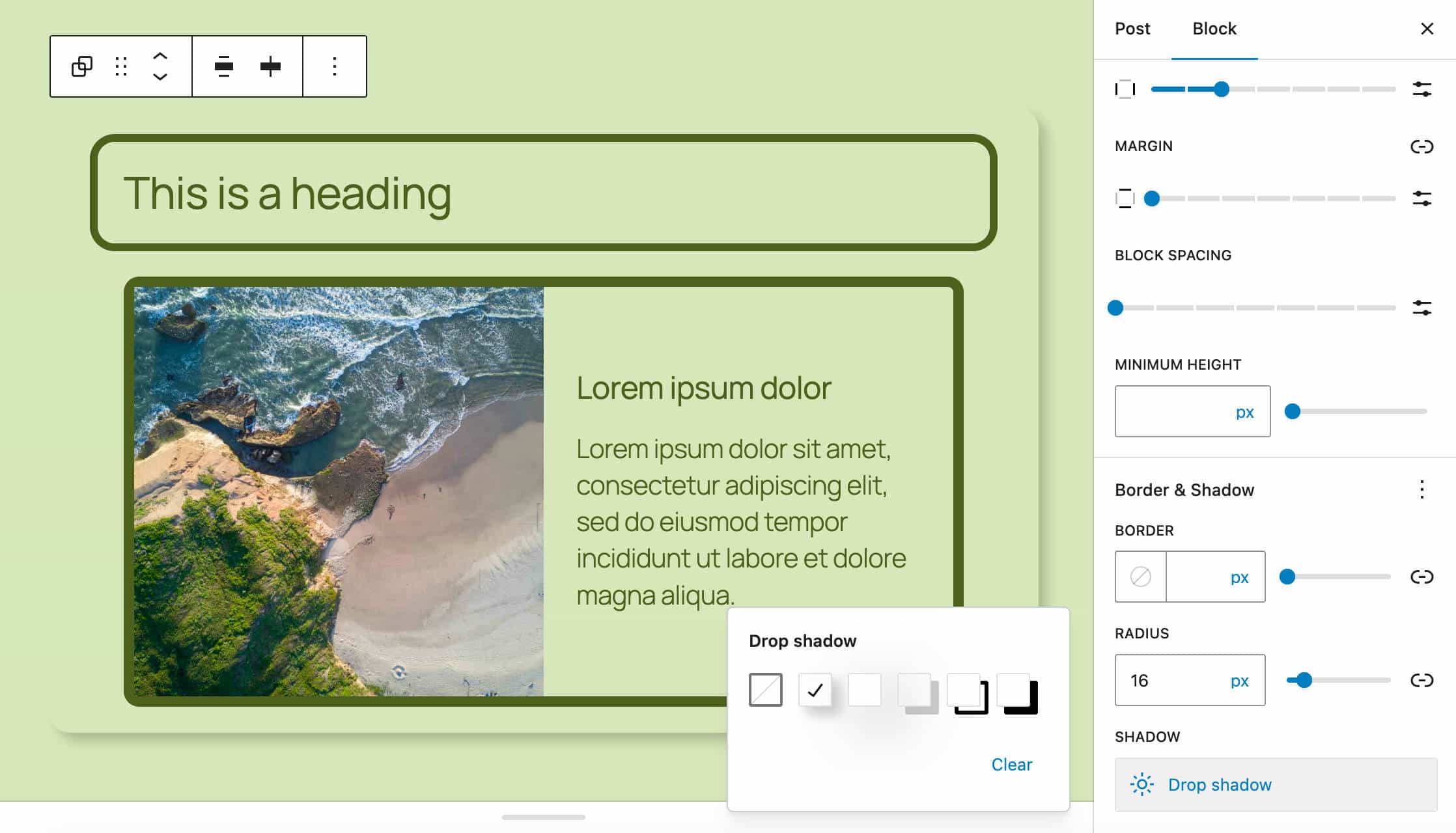This screenshot has width=1456, height=833.
Task: Click the 'Border & Shadow' panel title
Action: point(1184,489)
